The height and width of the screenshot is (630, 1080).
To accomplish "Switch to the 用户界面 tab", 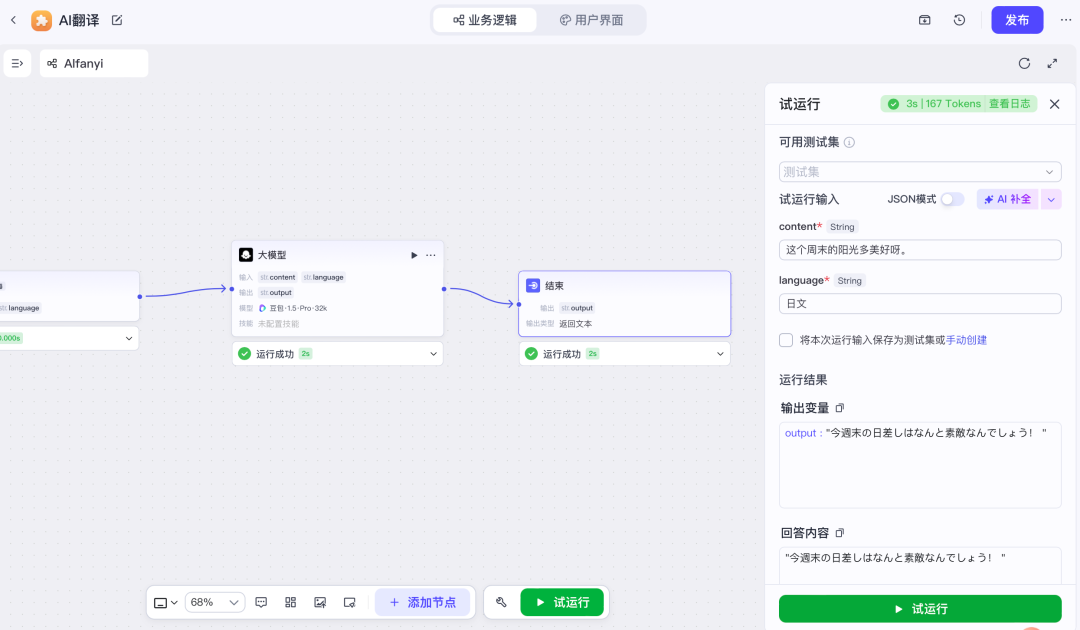I will [591, 20].
